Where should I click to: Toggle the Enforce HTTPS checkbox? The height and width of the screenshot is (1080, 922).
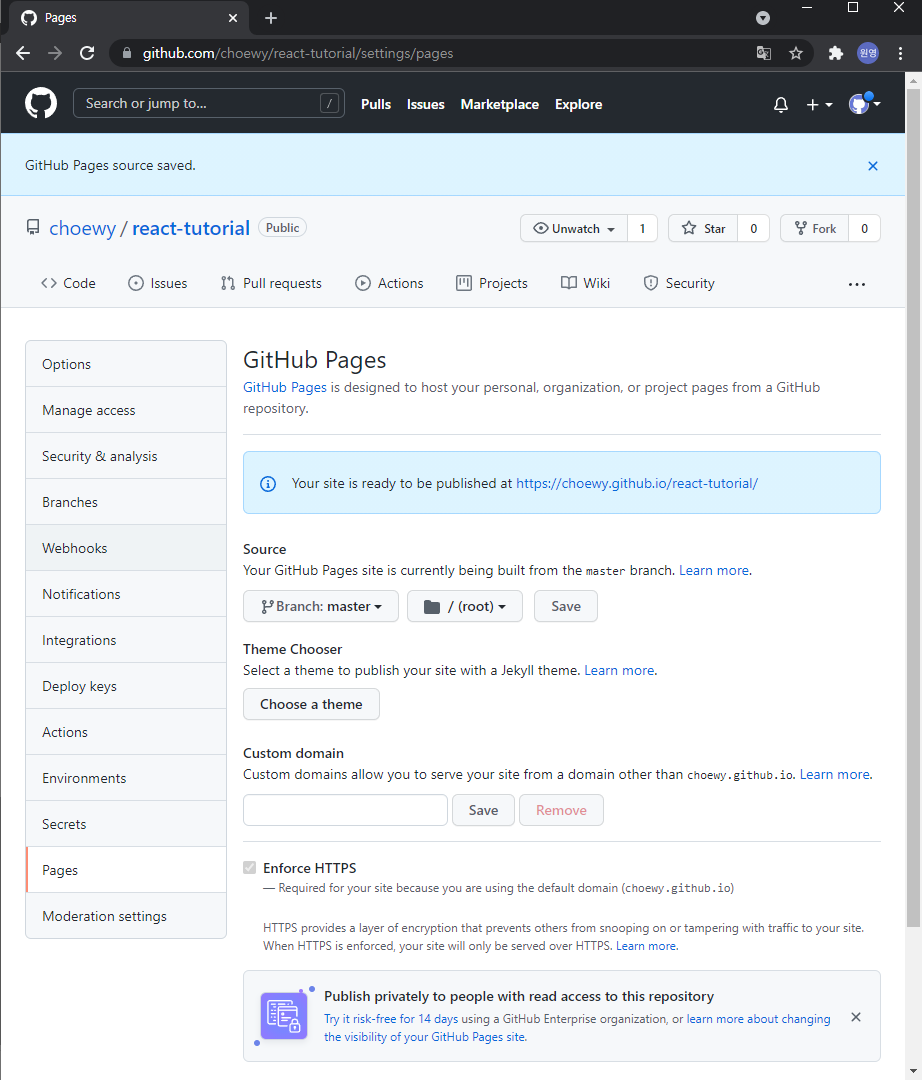249,868
